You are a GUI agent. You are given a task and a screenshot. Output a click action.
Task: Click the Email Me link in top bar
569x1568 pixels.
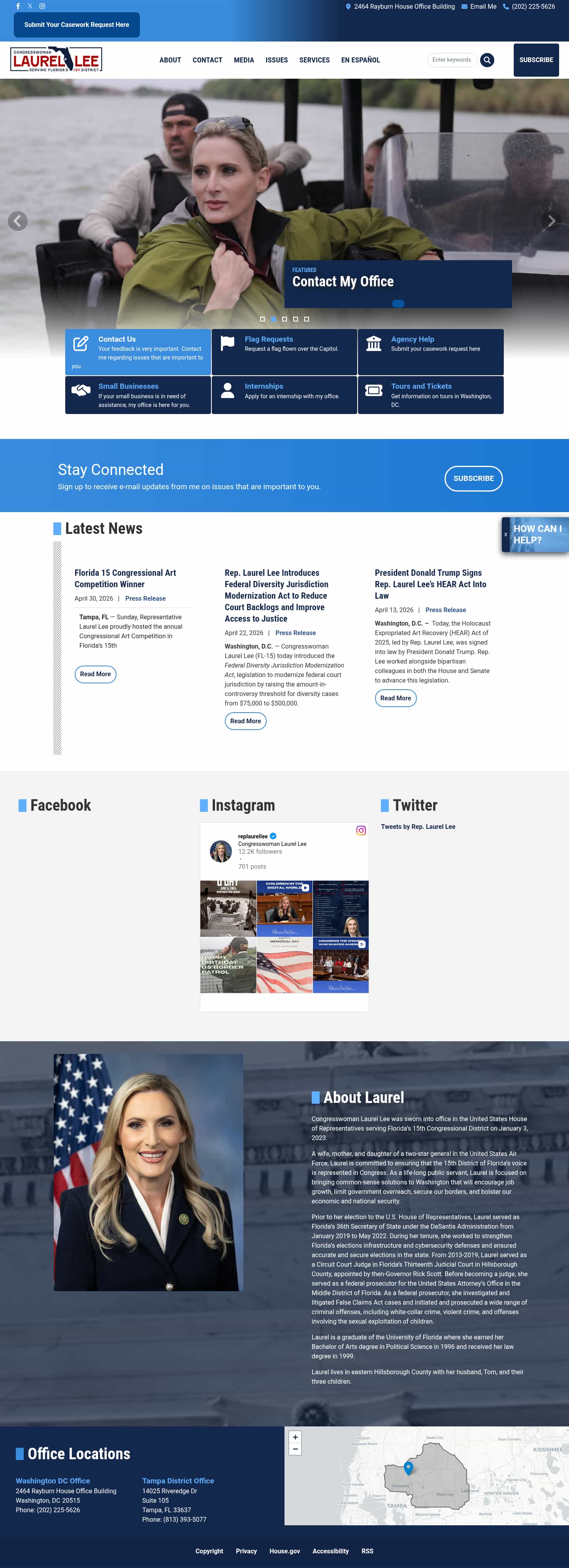(483, 7)
